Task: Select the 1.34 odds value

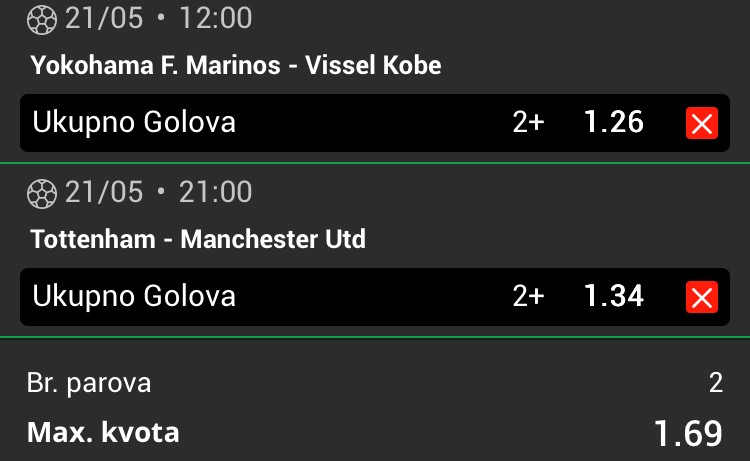Action: [x=614, y=296]
